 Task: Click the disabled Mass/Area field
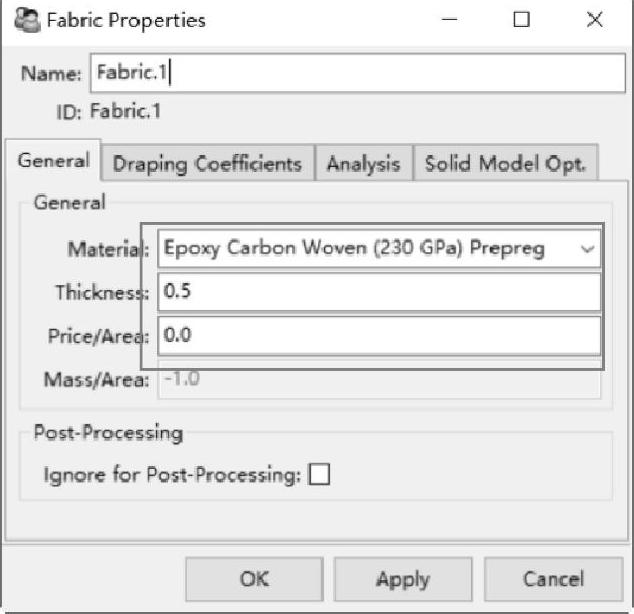(x=378, y=379)
